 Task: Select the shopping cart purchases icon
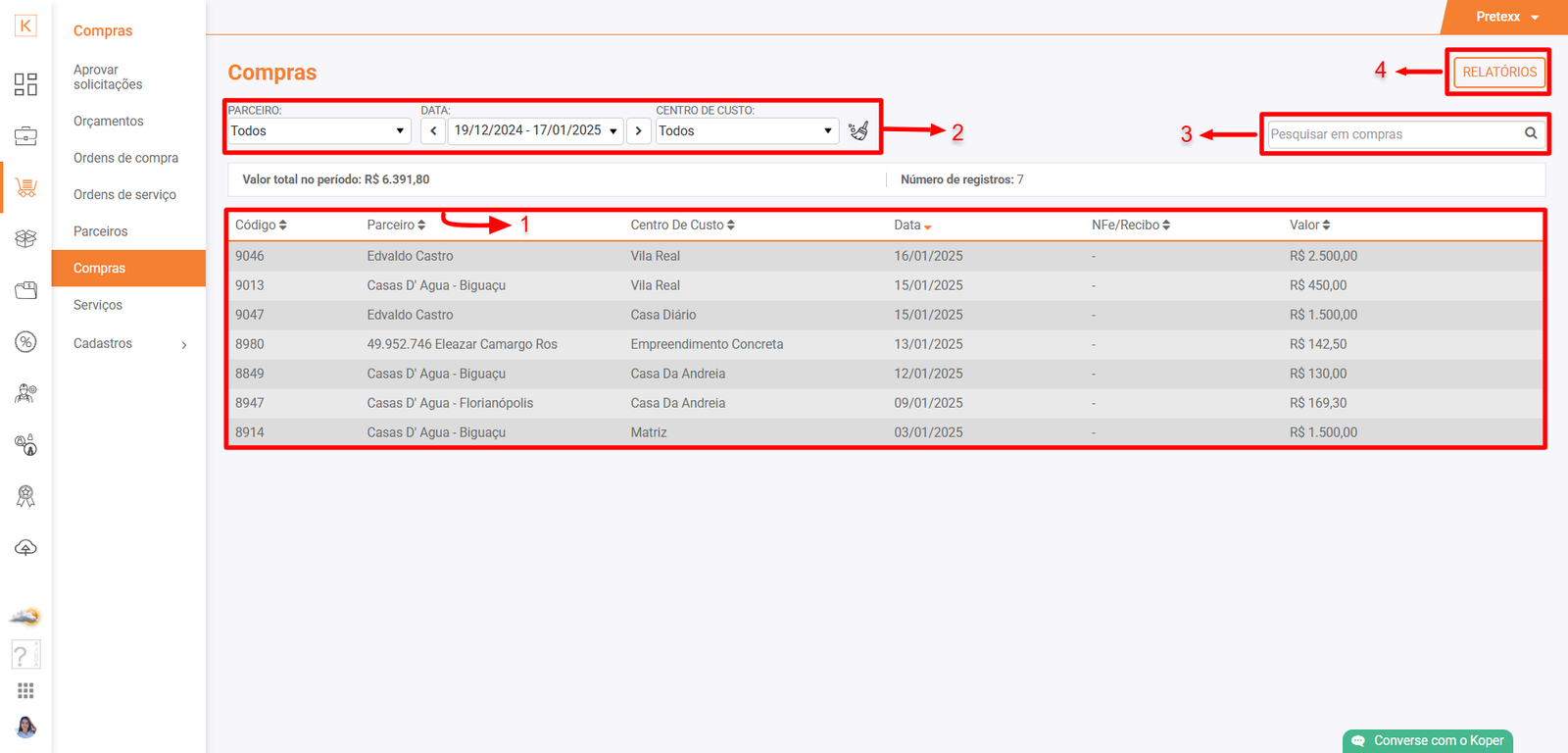point(25,187)
